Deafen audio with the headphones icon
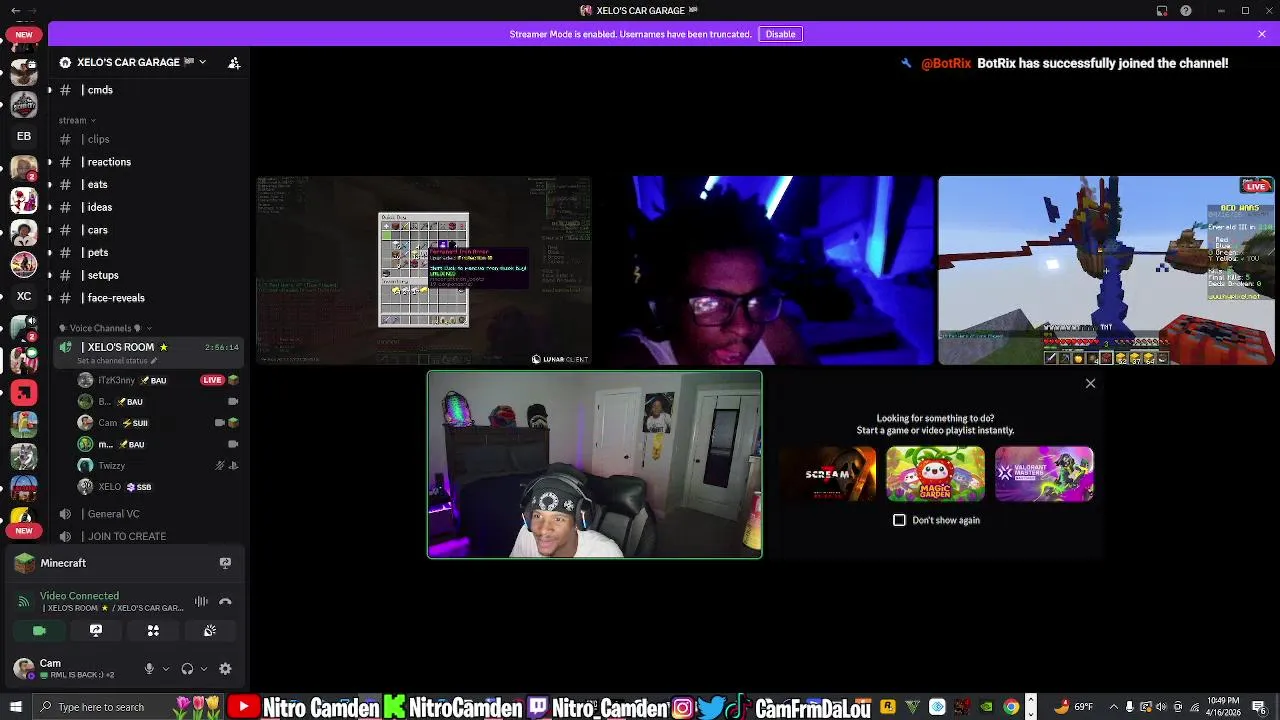The image size is (1280, 720). 187,669
